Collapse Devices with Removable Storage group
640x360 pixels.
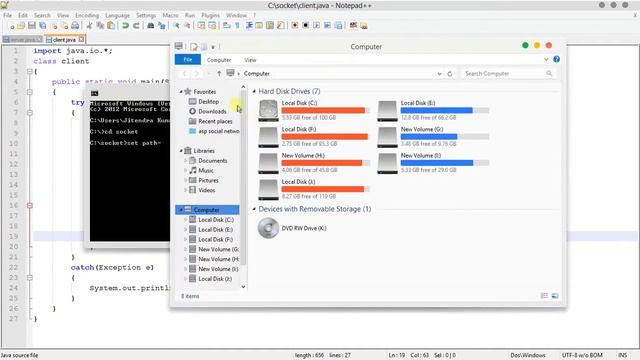point(254,209)
